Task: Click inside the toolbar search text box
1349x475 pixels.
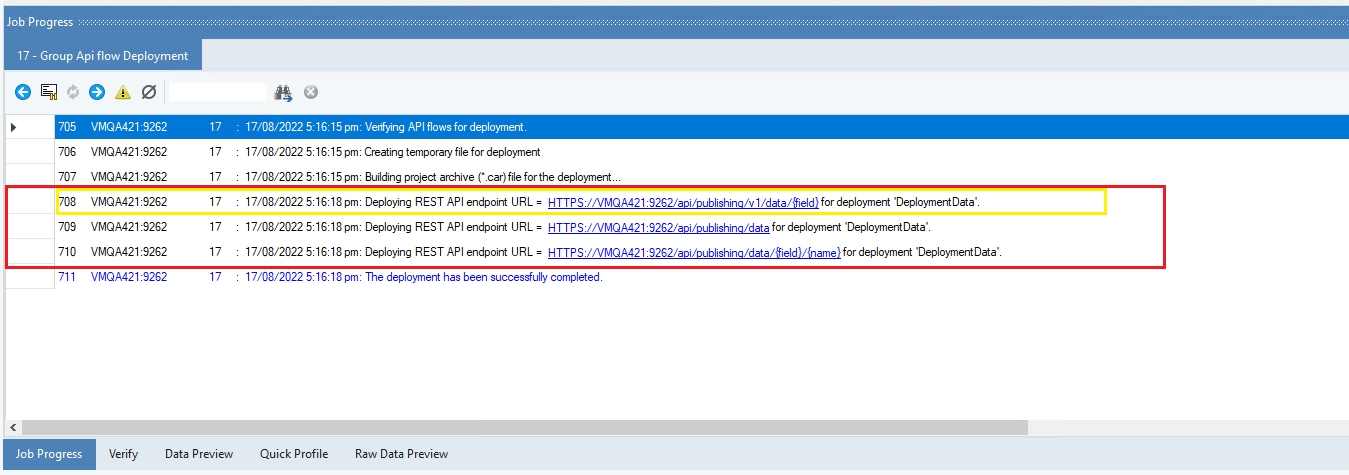Action: [218, 92]
